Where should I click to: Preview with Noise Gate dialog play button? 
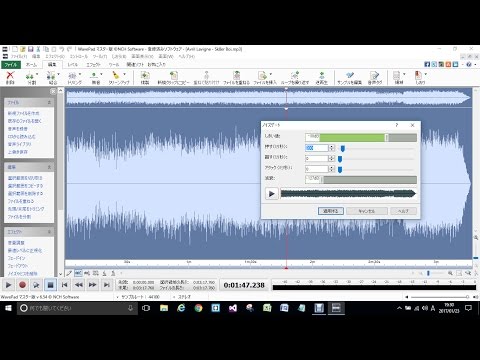[272, 194]
